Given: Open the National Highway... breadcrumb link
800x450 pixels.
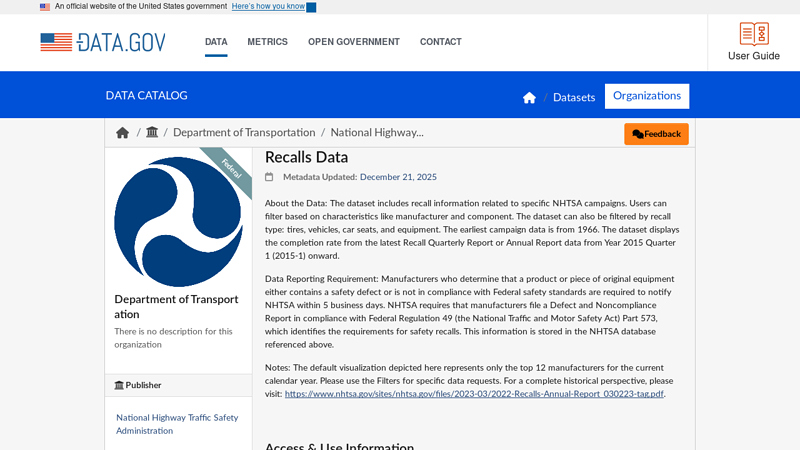Looking at the screenshot, I should click(377, 132).
